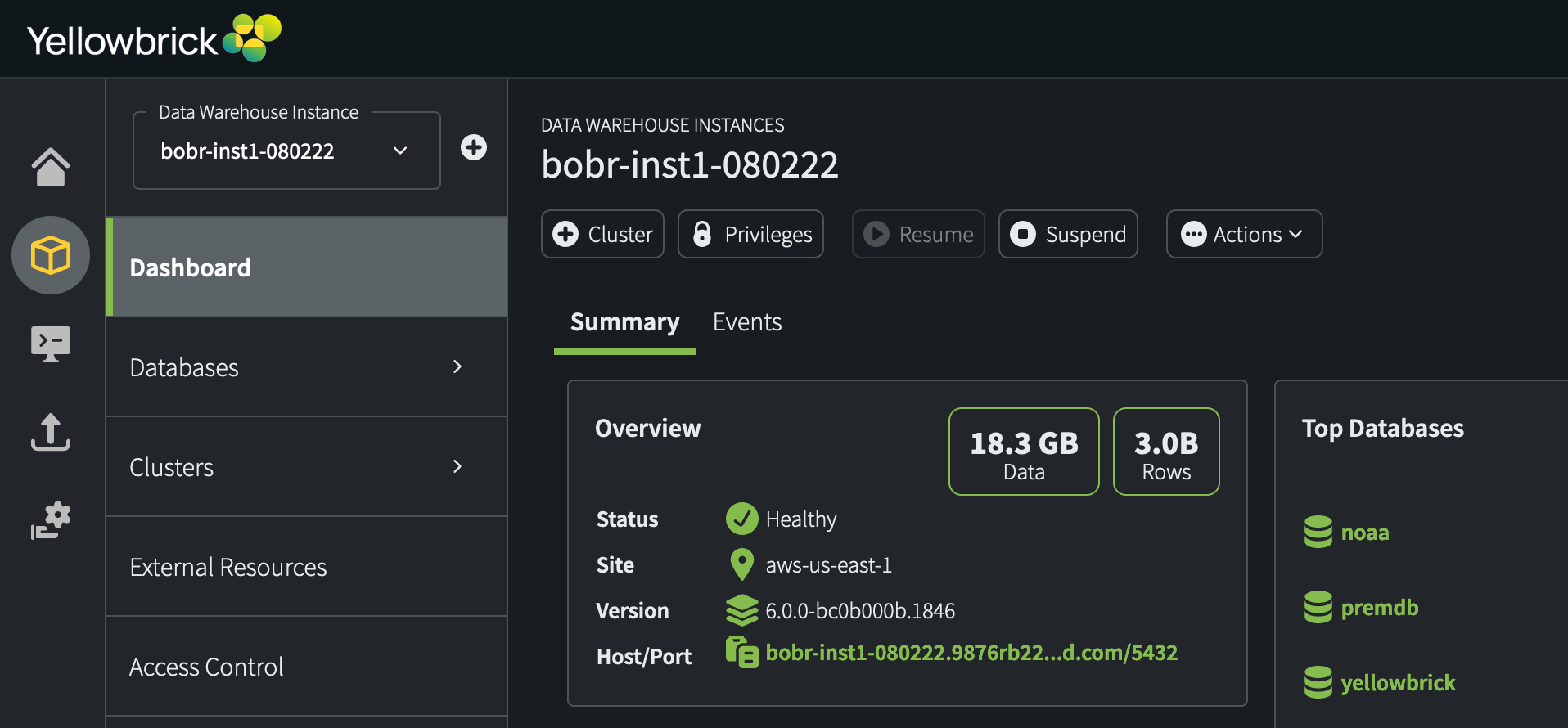Image resolution: width=1568 pixels, height=728 pixels.
Task: Expand the Clusters menu chevron
Action: [x=457, y=467]
